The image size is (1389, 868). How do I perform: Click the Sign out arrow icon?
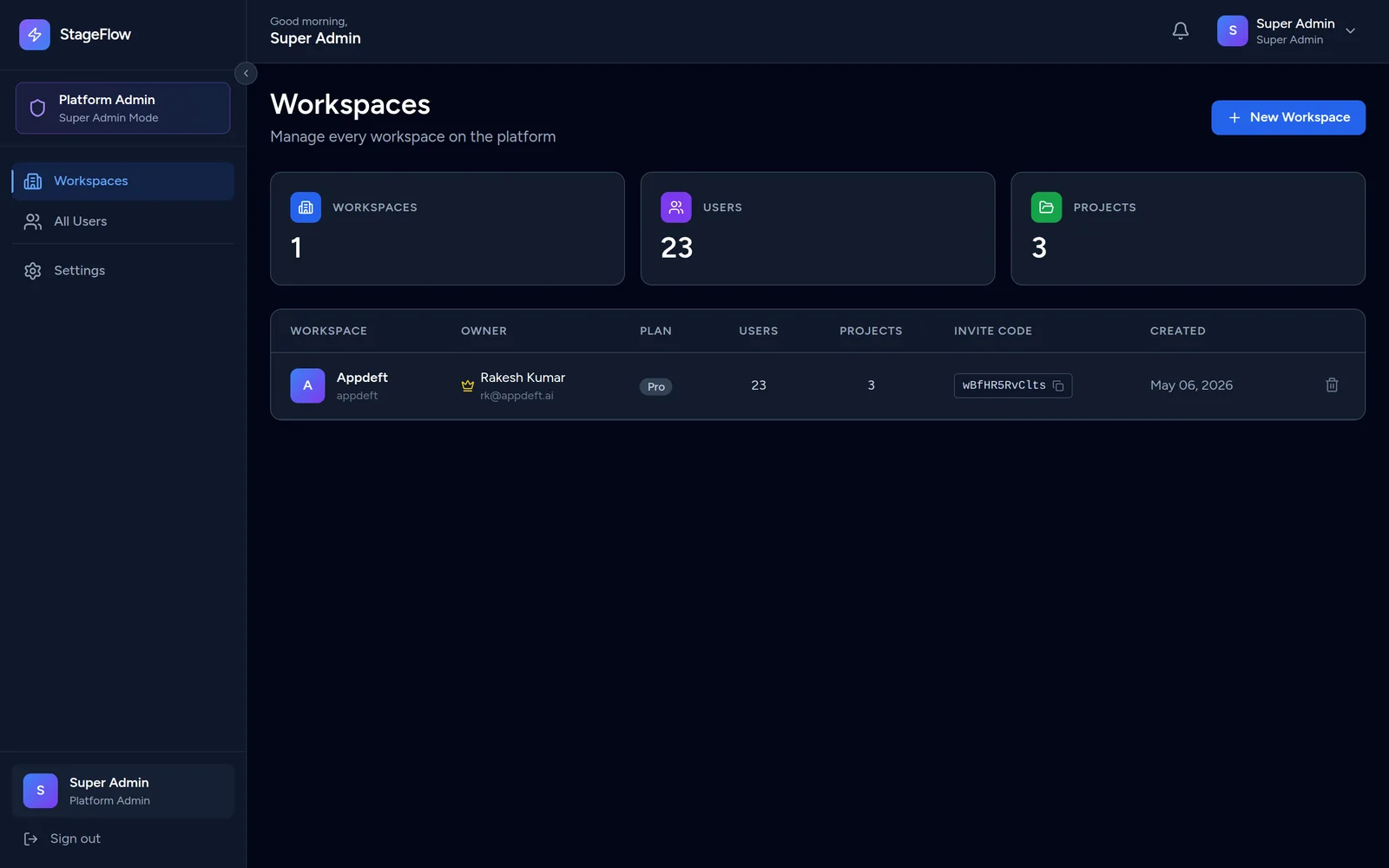click(x=30, y=839)
